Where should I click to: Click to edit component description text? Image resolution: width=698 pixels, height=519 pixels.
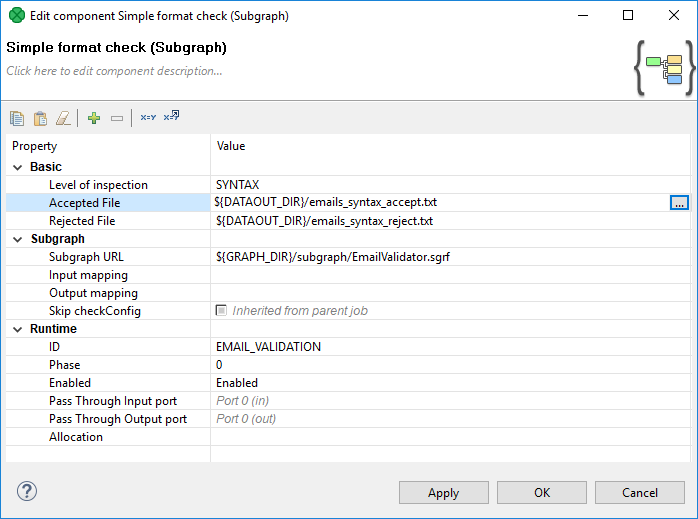[115, 71]
